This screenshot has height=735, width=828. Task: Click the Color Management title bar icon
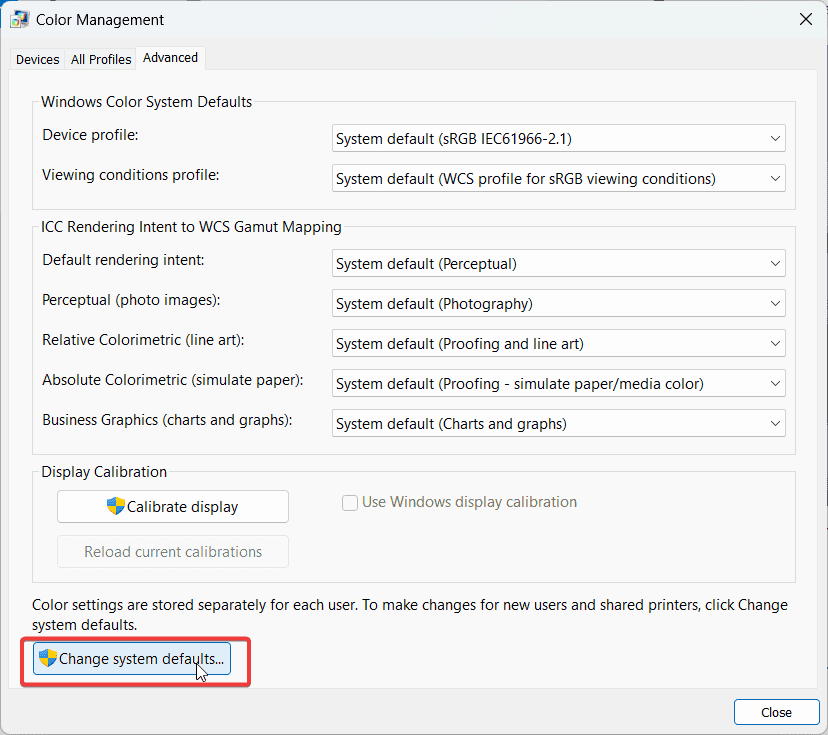pyautogui.click(x=19, y=19)
